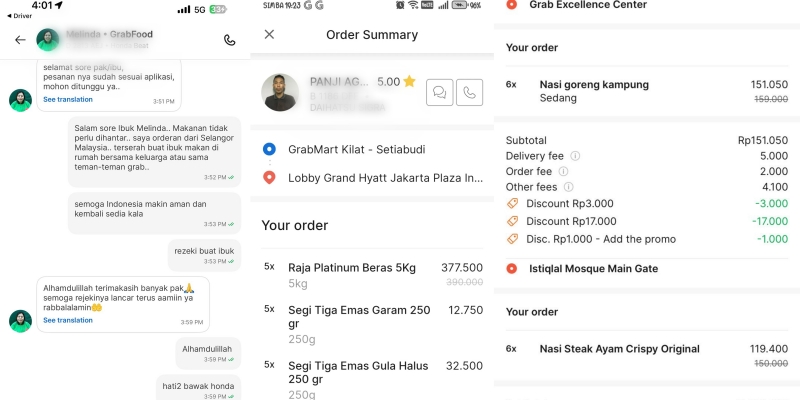Tap the Segi Tiga Emas Garam 250 gr item
Viewport: 800px width, 400px height.
click(372, 324)
